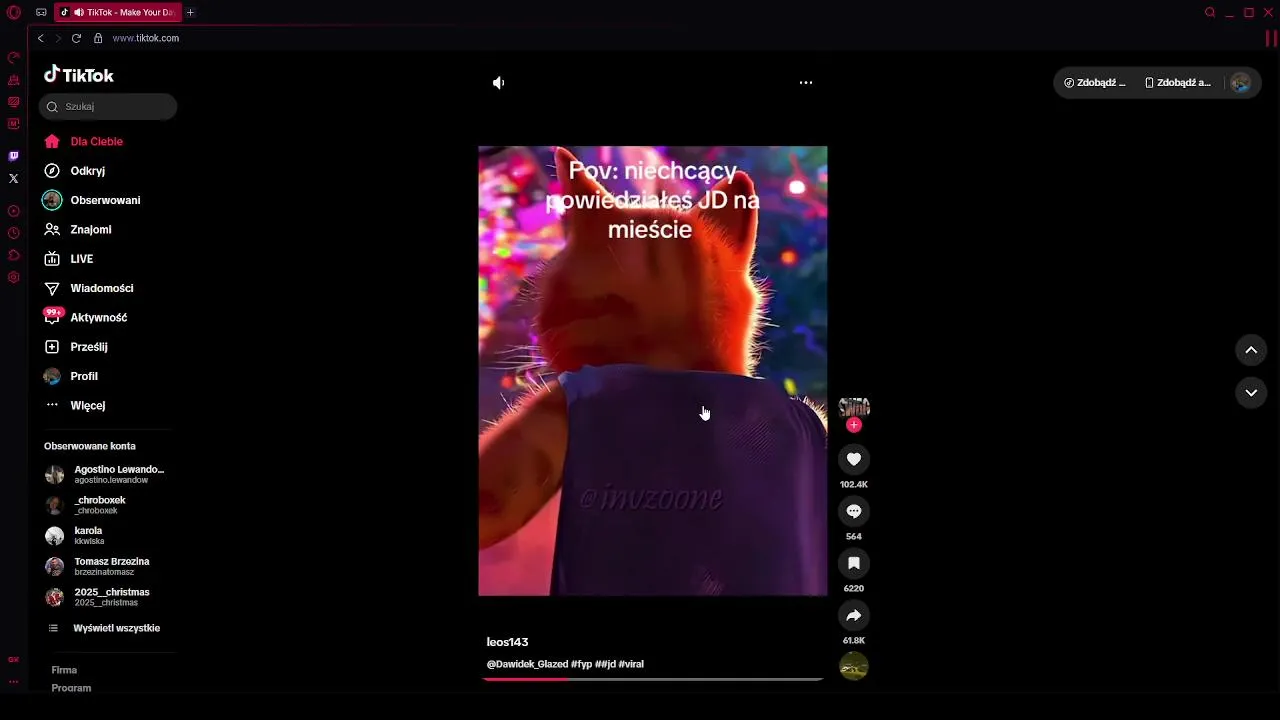The height and width of the screenshot is (720, 1280).
Task: Open the spinning sound disc icon
Action: [x=854, y=666]
